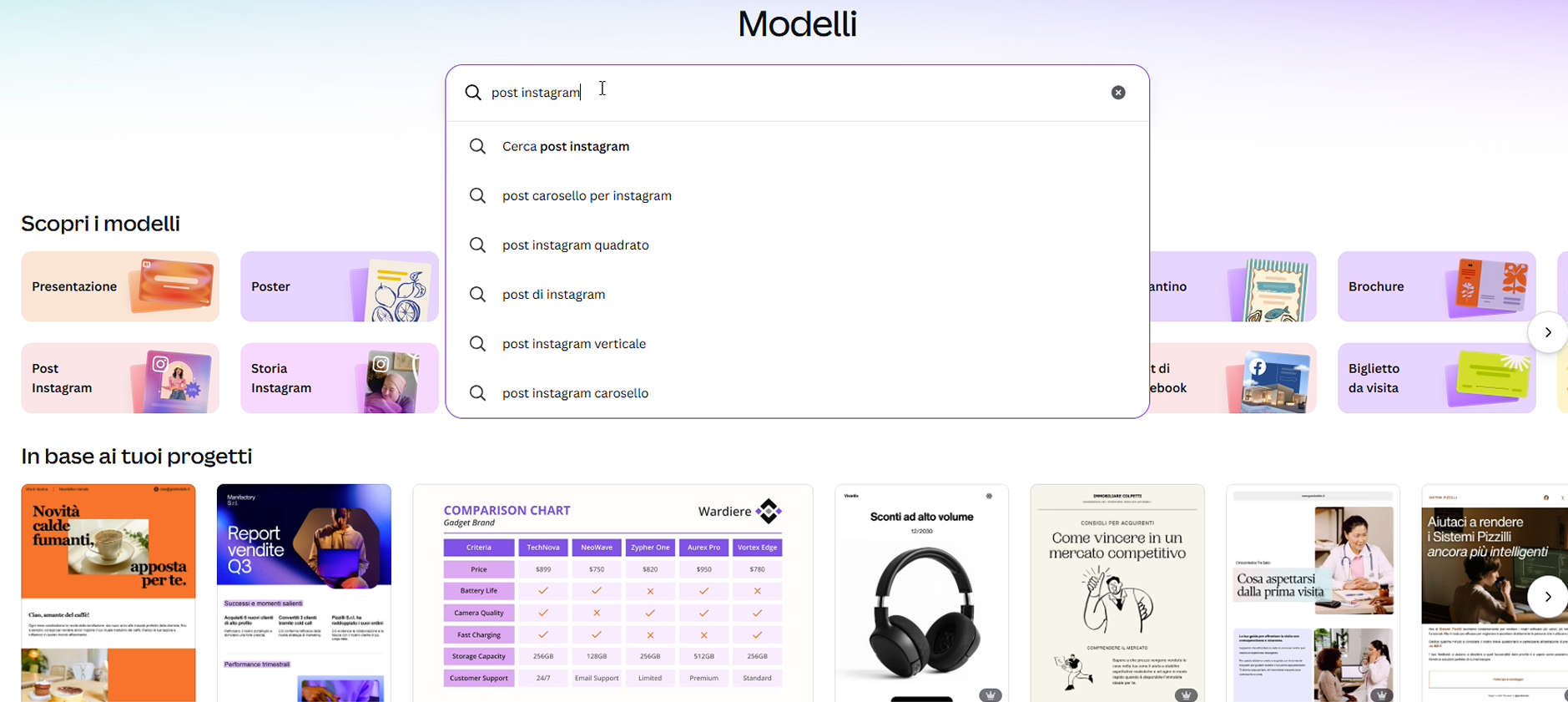Choose suggestion 'post carosello per instagram'
This screenshot has width=1568, height=702.
pyautogui.click(x=797, y=195)
